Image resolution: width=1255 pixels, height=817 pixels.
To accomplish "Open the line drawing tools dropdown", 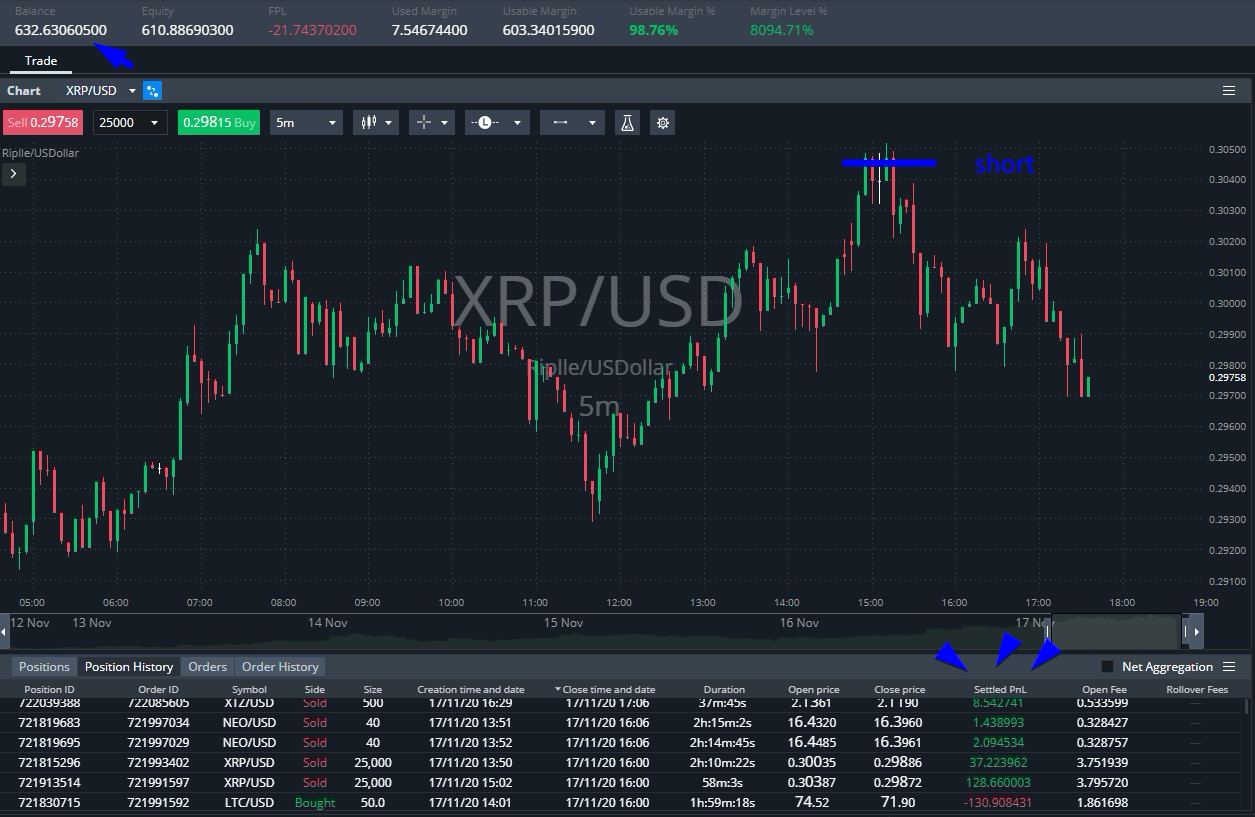I will pyautogui.click(x=571, y=123).
